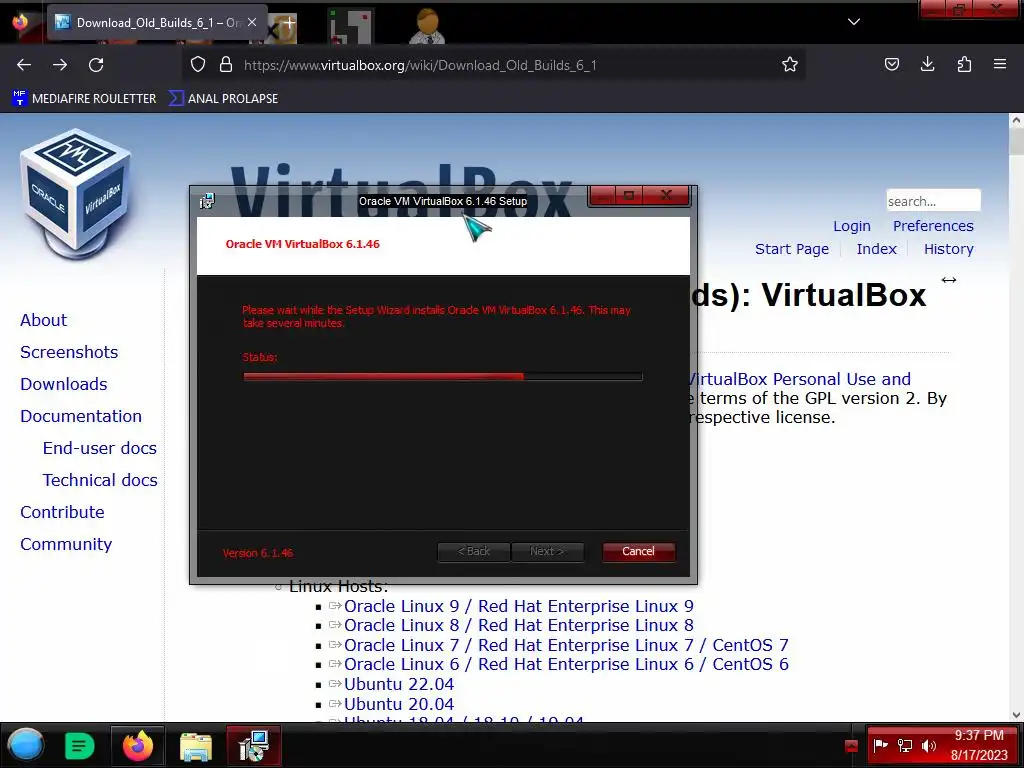Open a new tab with the plus icon
Image resolution: width=1024 pixels, height=768 pixels.
[x=289, y=22]
